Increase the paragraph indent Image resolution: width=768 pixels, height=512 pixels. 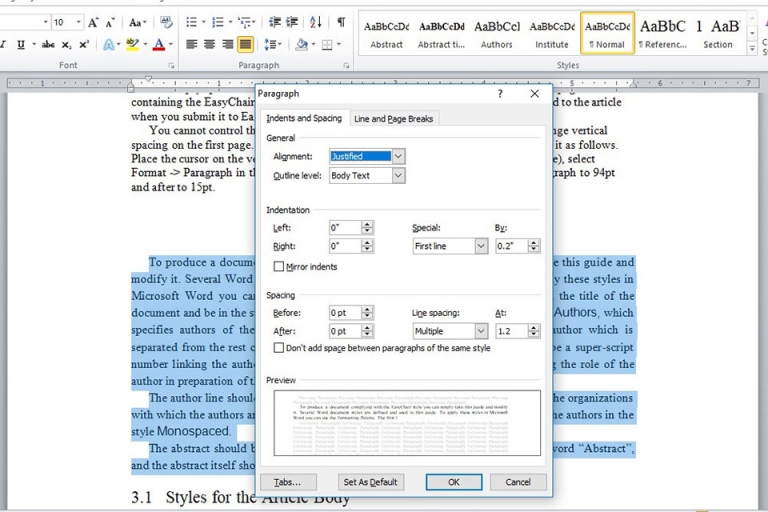coord(292,22)
